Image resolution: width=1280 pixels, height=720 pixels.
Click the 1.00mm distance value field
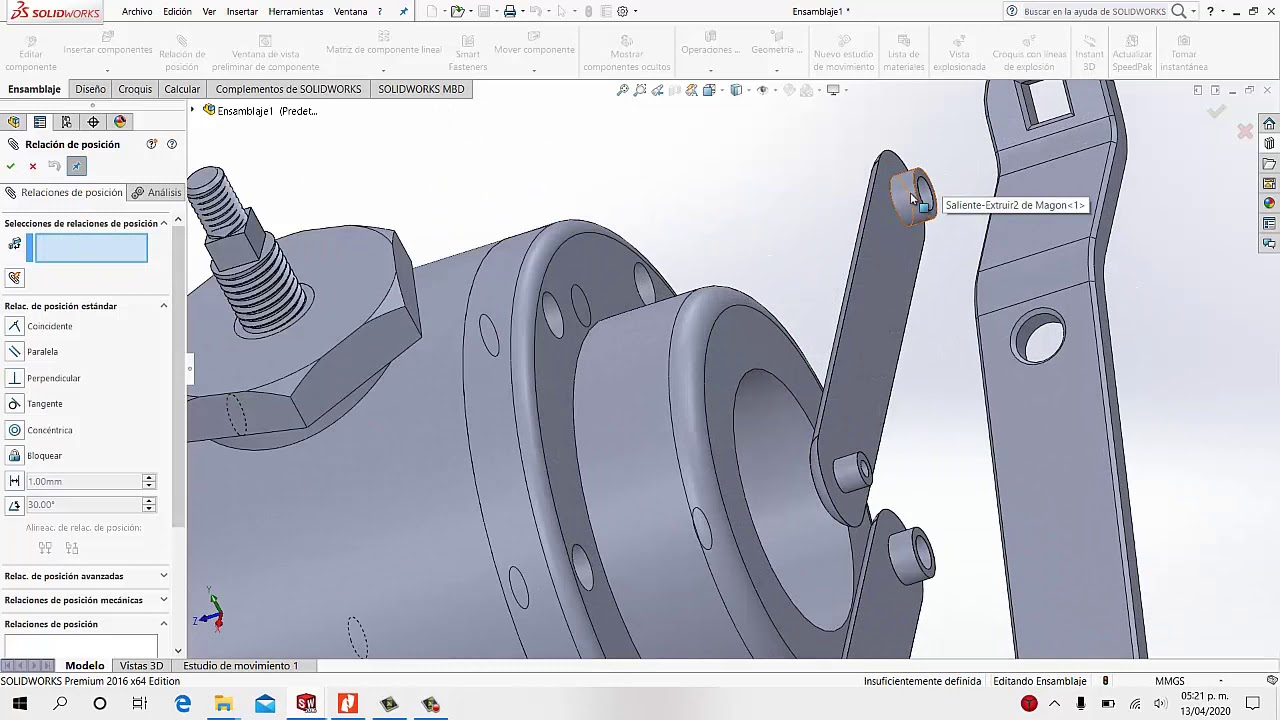point(84,481)
